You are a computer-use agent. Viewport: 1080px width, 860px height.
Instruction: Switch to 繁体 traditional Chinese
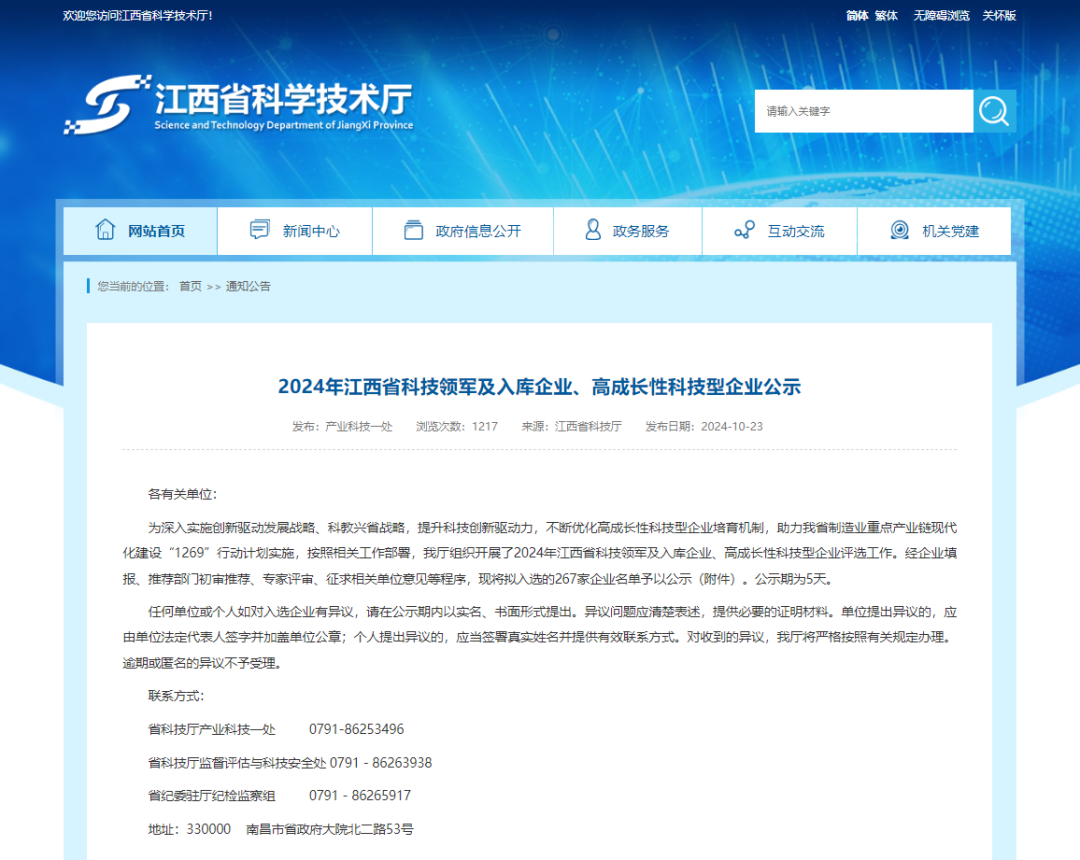click(x=886, y=16)
